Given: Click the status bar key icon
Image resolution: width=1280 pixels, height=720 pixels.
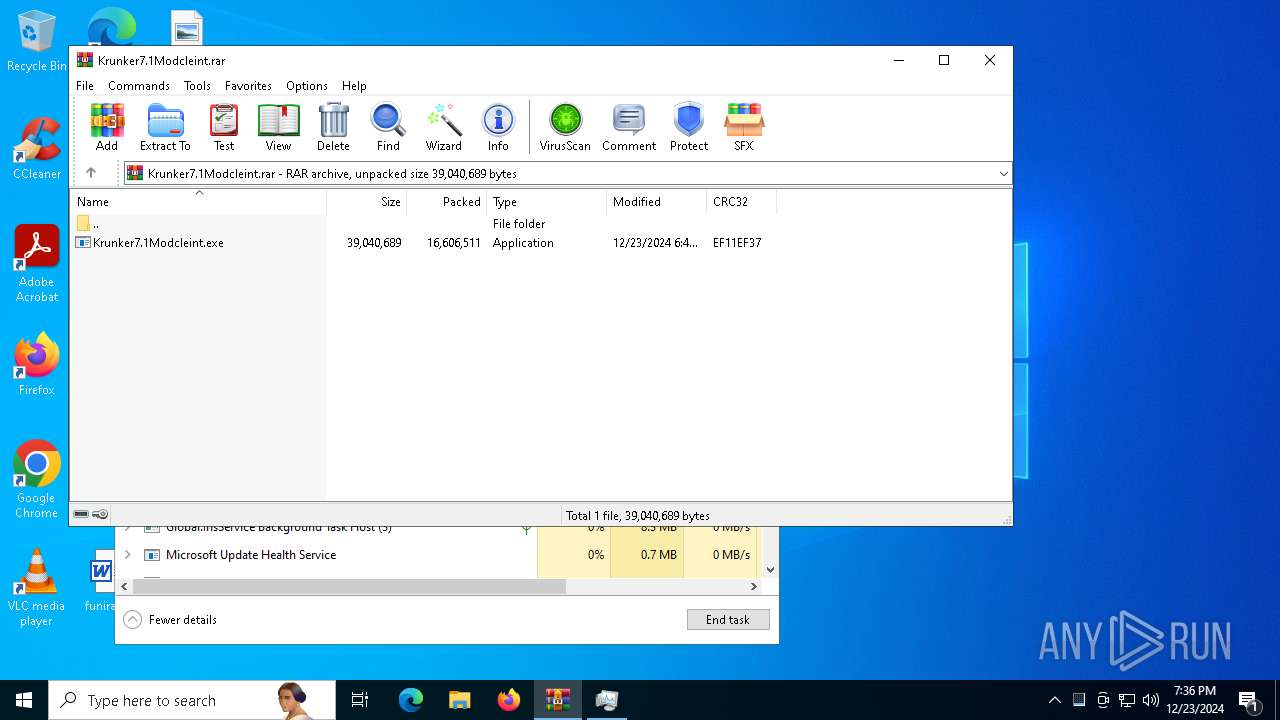Looking at the screenshot, I should [x=100, y=515].
